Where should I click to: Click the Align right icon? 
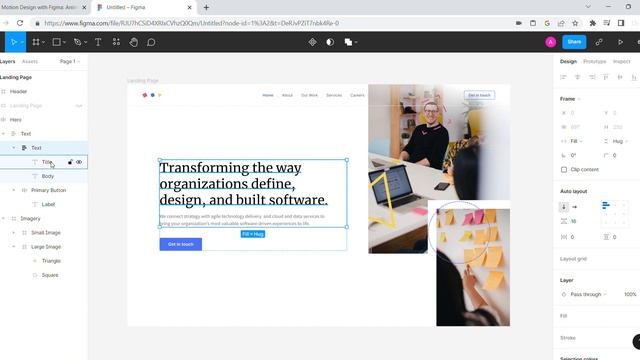click(592, 77)
